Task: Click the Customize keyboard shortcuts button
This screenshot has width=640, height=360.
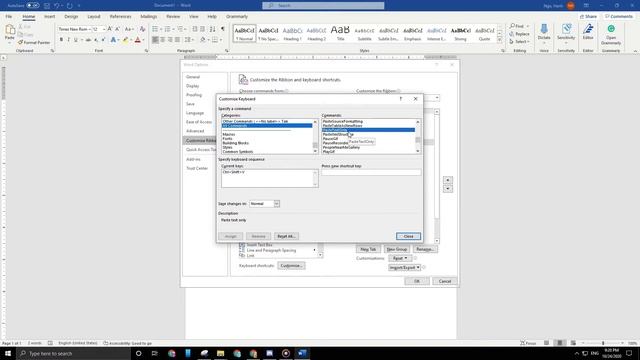Action: pos(291,266)
